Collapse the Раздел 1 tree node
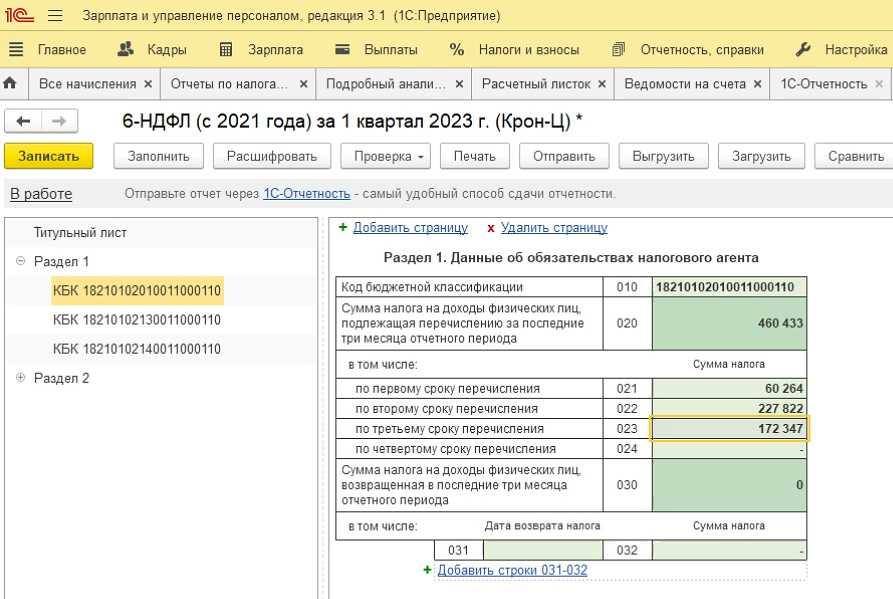 point(21,261)
